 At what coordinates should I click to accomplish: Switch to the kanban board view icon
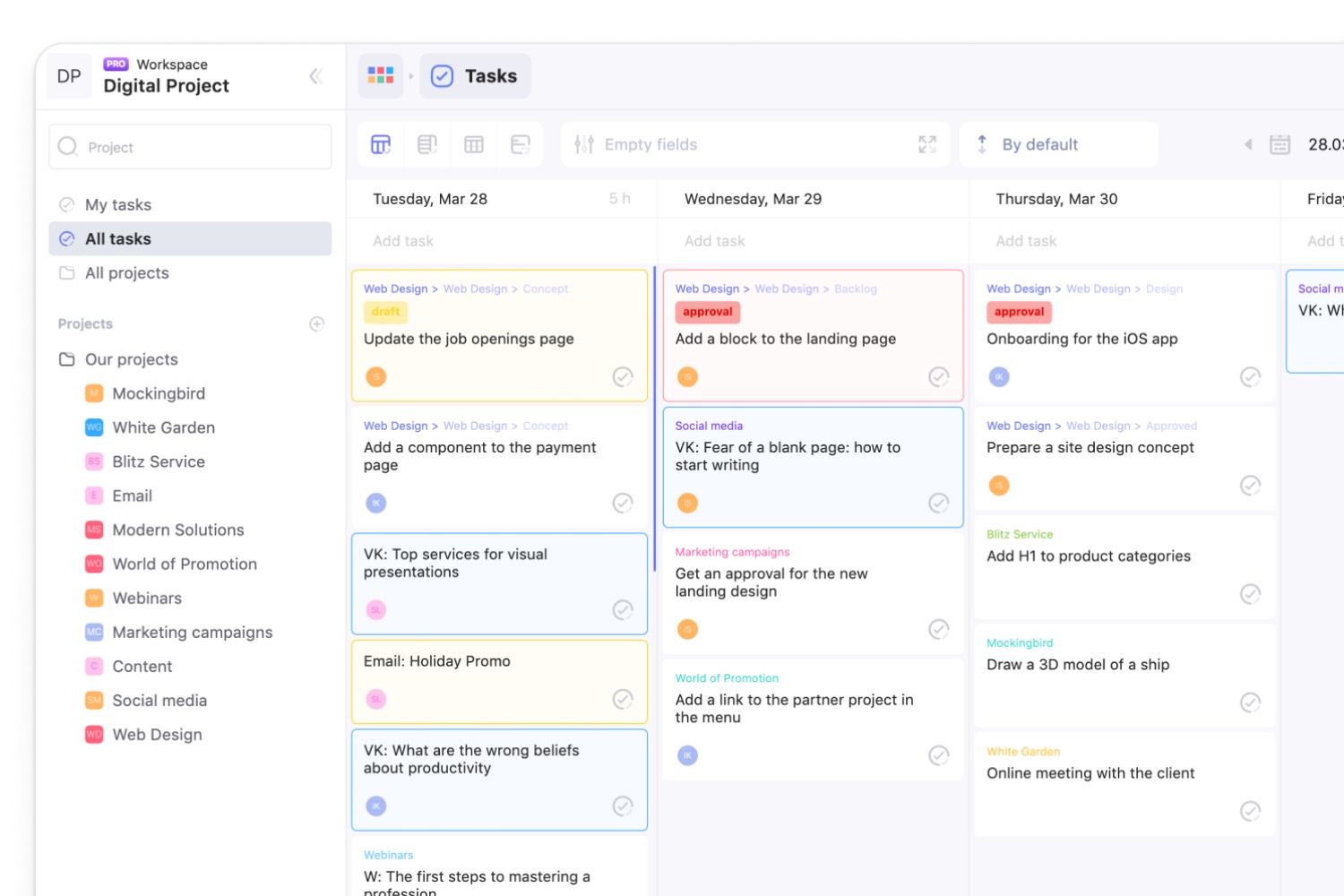click(381, 144)
